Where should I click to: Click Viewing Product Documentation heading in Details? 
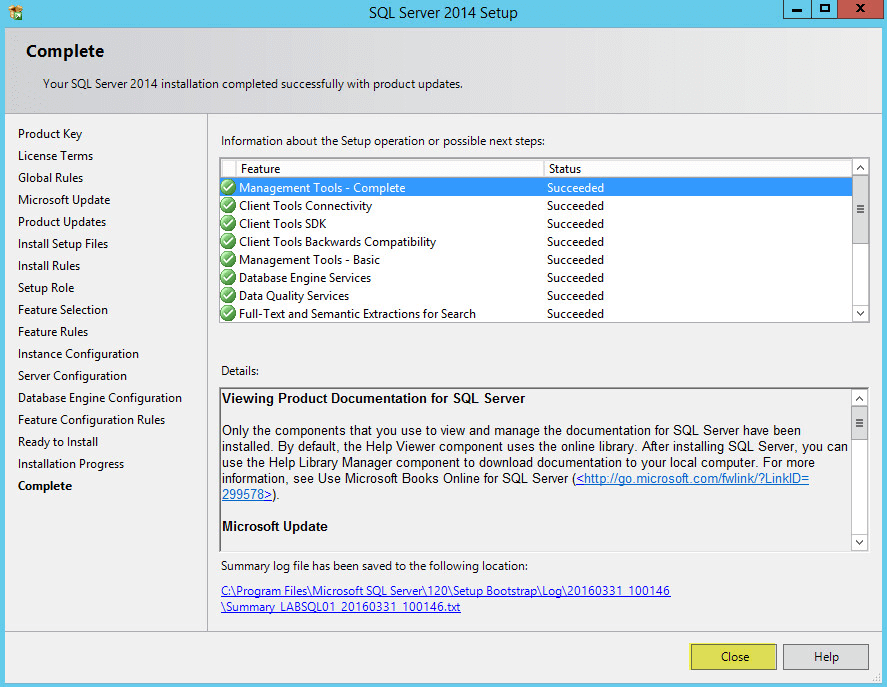coord(373,398)
